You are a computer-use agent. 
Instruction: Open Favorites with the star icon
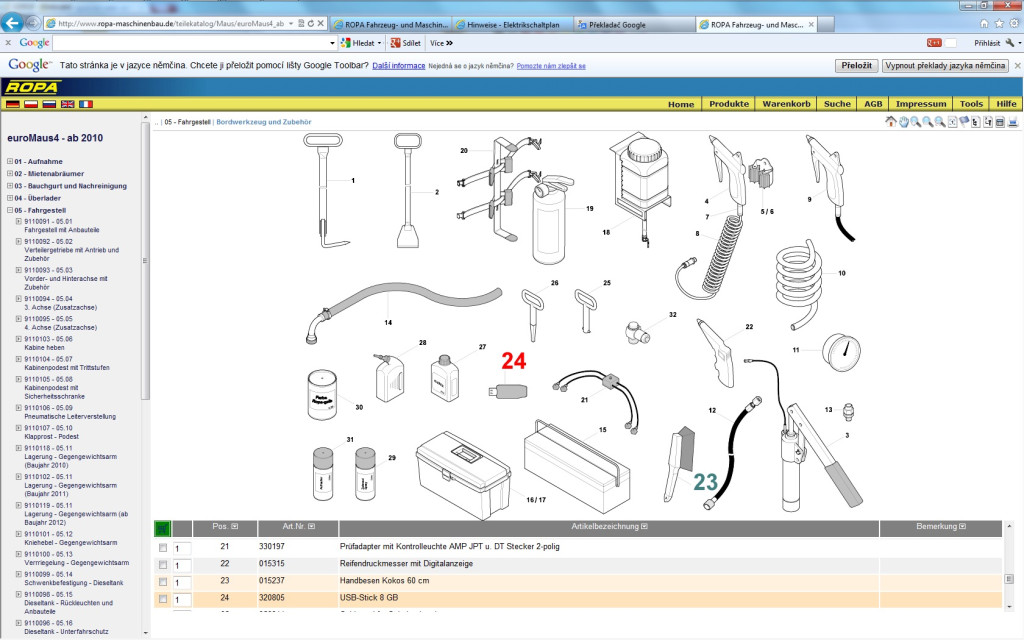[x=999, y=24]
